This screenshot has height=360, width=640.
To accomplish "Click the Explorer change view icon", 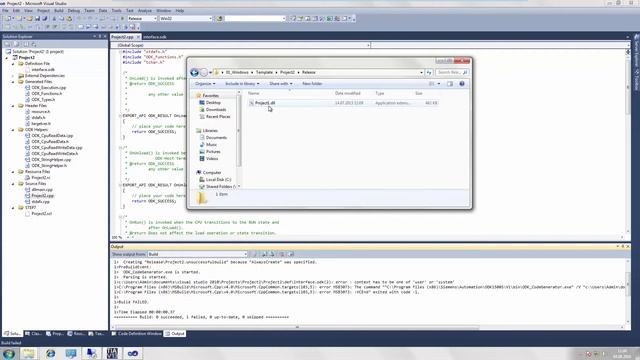I will pos(432,84).
